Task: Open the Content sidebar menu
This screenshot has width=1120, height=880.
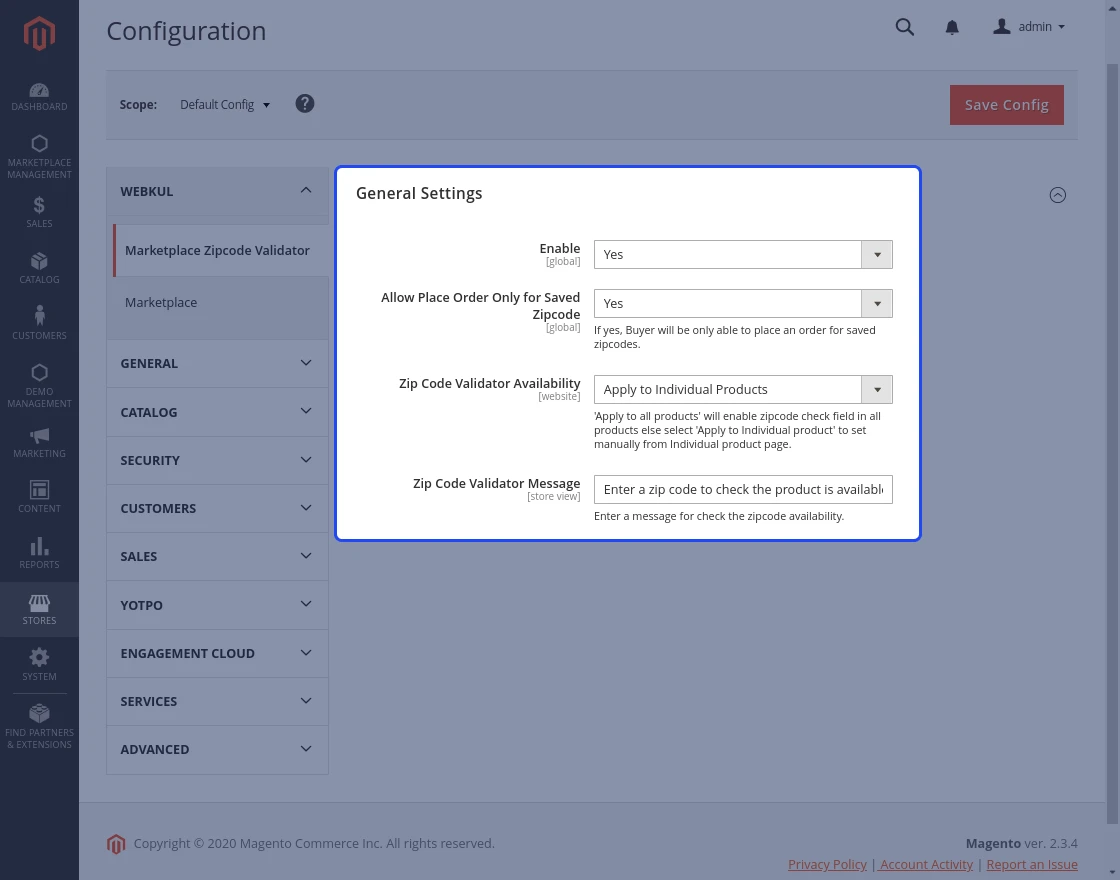Action: (39, 497)
